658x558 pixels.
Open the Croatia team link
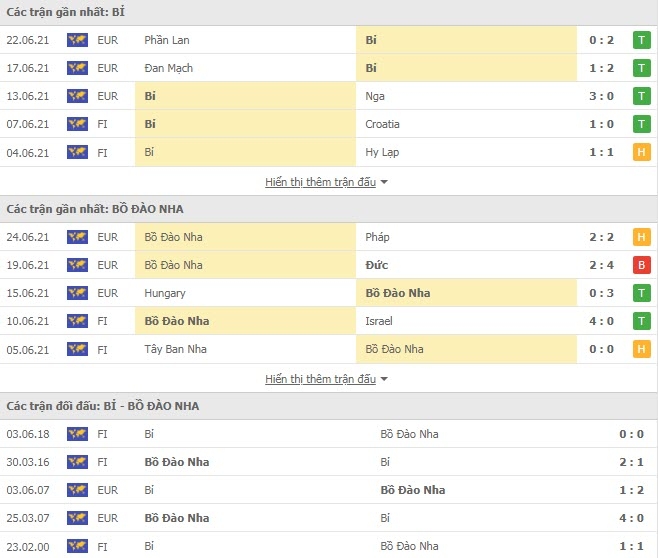click(382, 124)
